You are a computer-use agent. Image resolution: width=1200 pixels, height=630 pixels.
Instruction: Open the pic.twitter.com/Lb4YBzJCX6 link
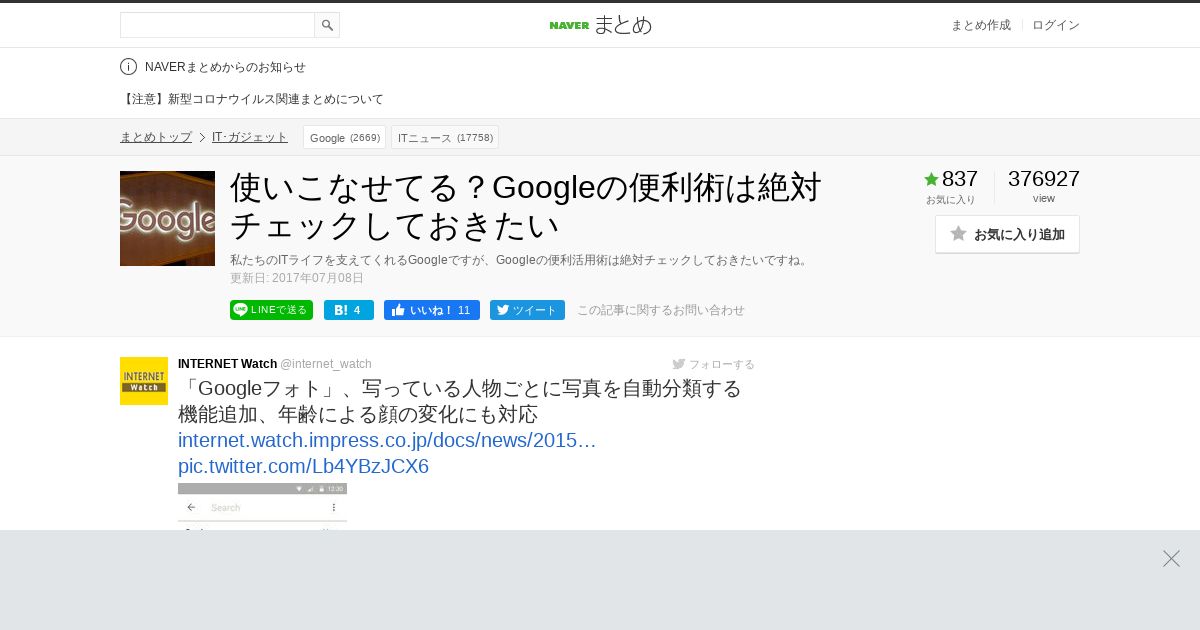coord(303,466)
